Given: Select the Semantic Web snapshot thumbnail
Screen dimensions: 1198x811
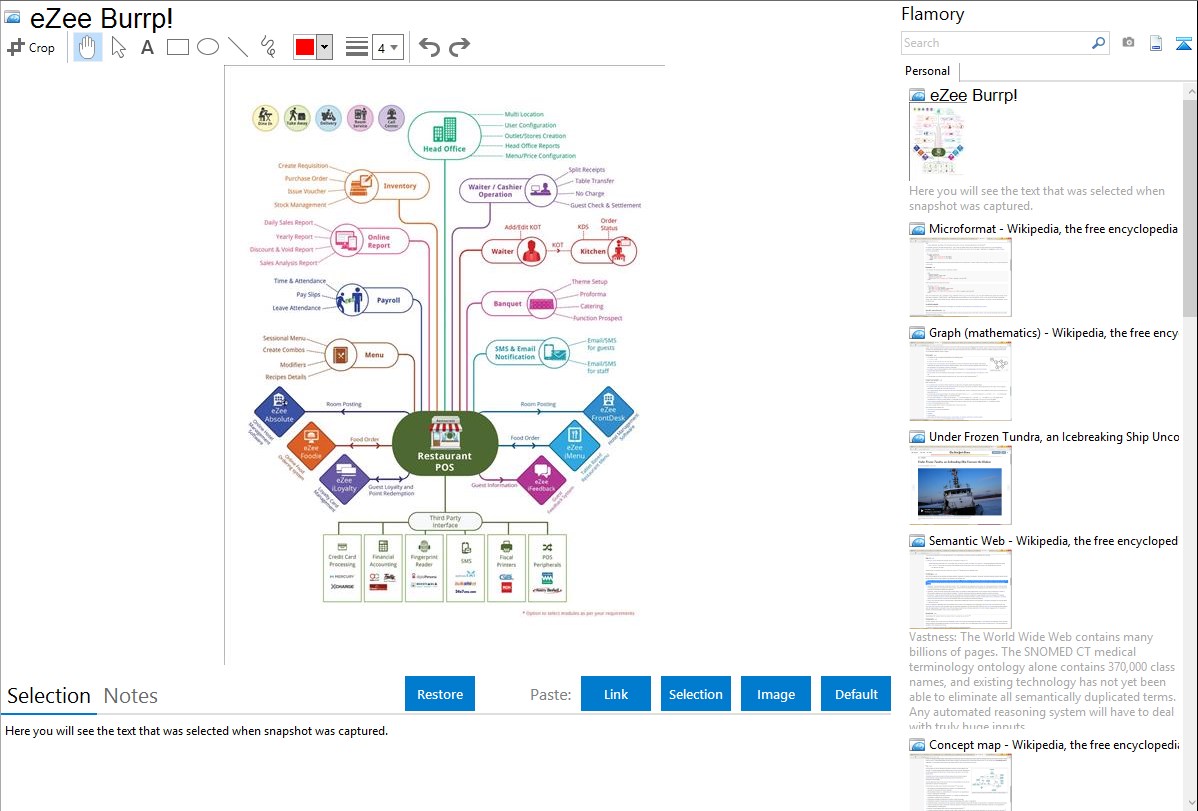Looking at the screenshot, I should (960, 589).
